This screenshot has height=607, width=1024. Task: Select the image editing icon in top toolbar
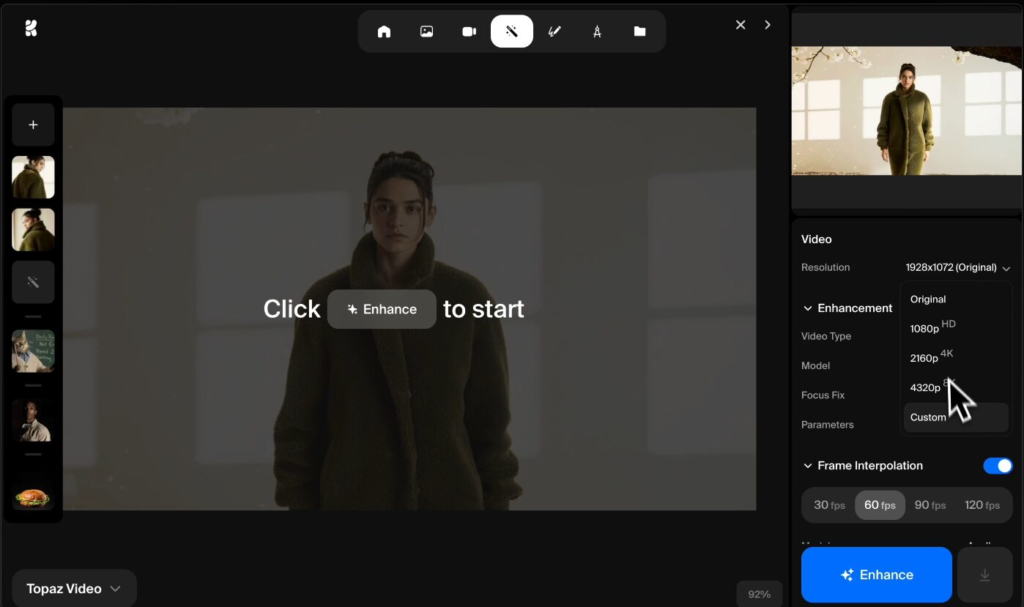point(426,31)
